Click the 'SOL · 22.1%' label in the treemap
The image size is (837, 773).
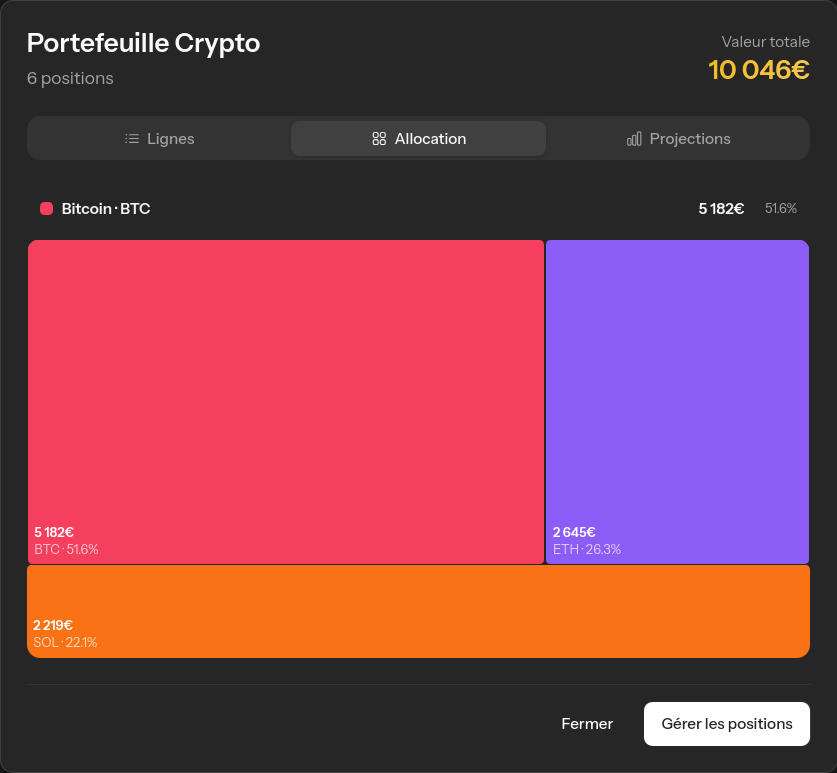tap(66, 642)
